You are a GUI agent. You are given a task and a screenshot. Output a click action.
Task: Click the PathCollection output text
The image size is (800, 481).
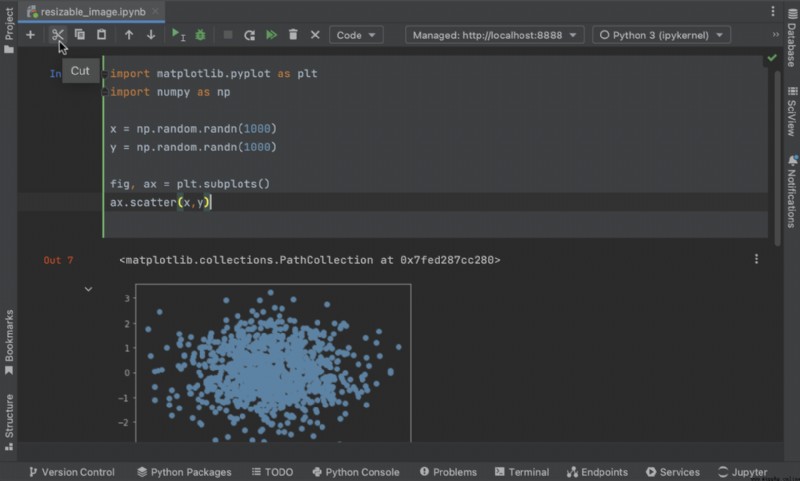pyautogui.click(x=310, y=260)
